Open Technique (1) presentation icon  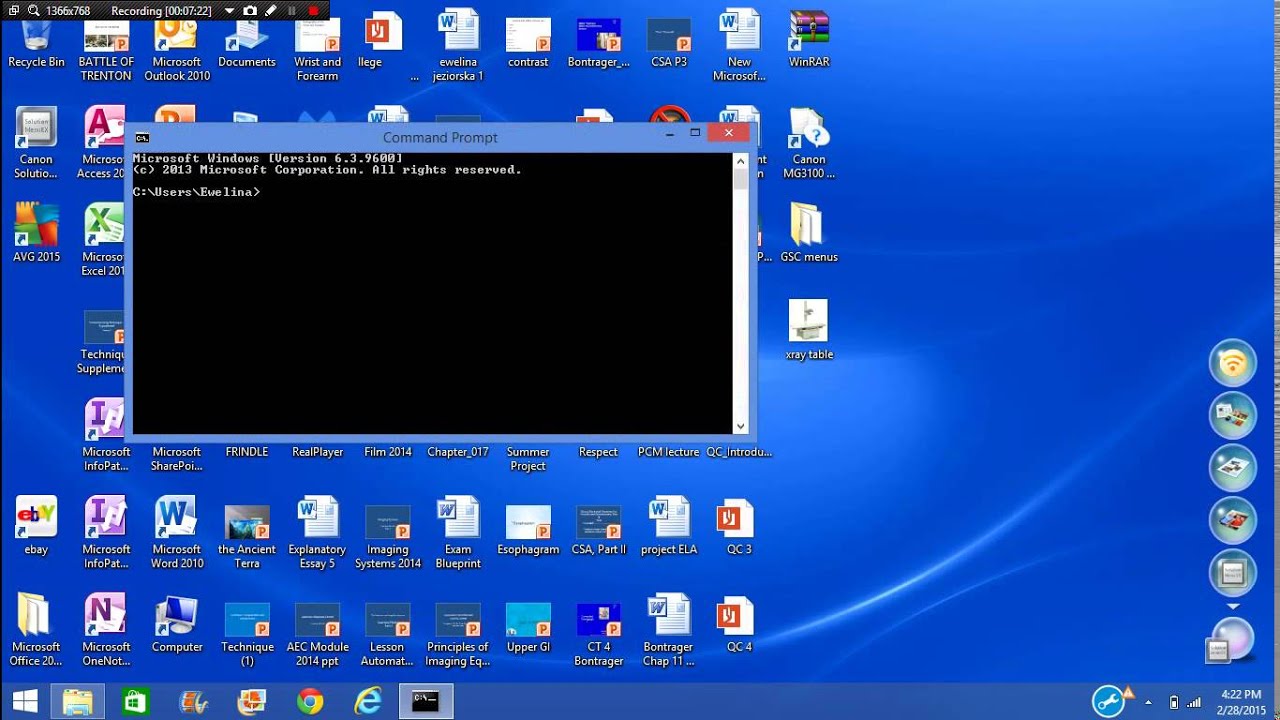(246, 634)
